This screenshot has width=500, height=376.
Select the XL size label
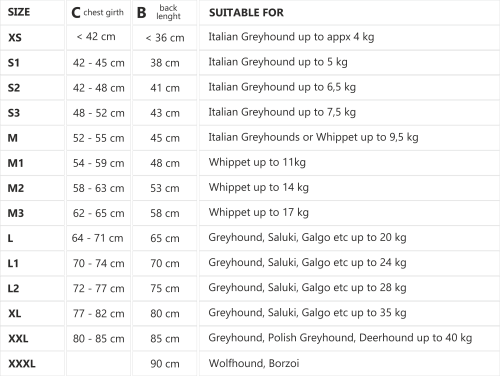tap(15, 313)
